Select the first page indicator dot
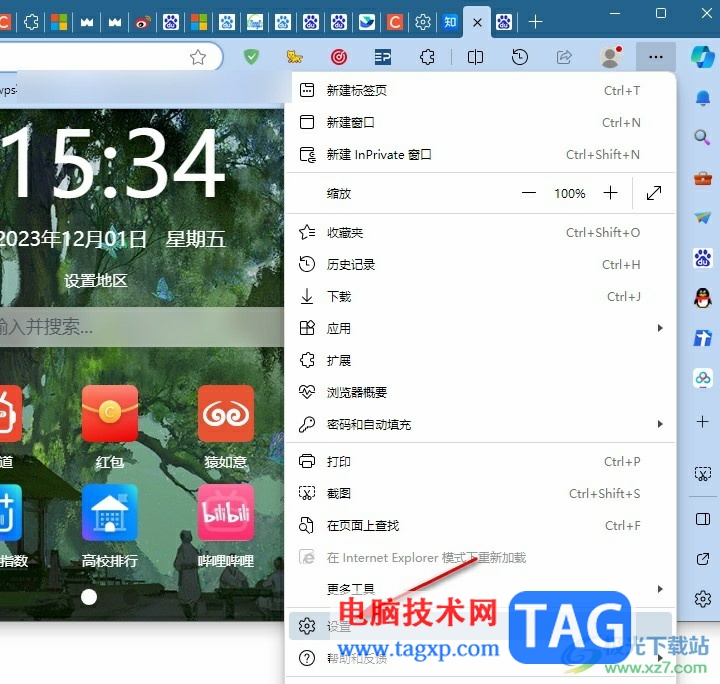The width and height of the screenshot is (720, 684). point(89,597)
